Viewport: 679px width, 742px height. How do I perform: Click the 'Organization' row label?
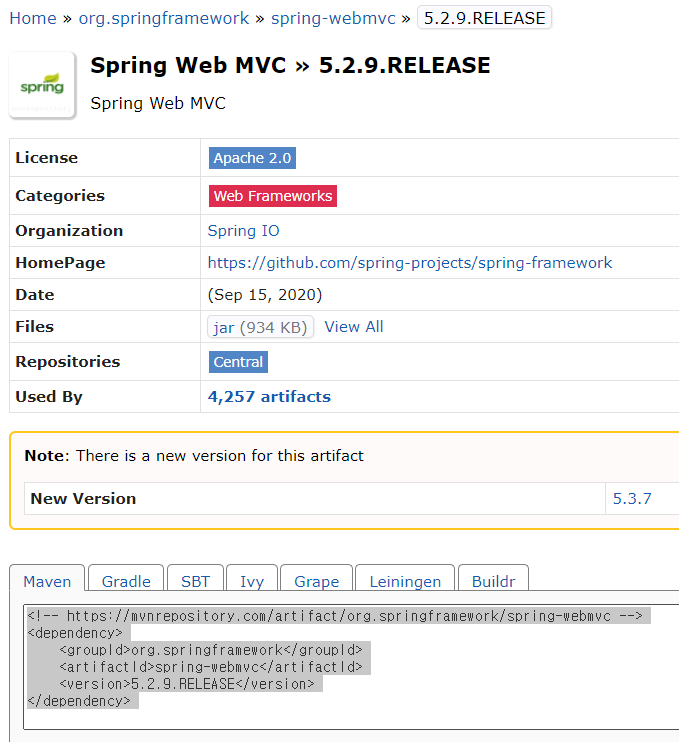click(x=69, y=231)
